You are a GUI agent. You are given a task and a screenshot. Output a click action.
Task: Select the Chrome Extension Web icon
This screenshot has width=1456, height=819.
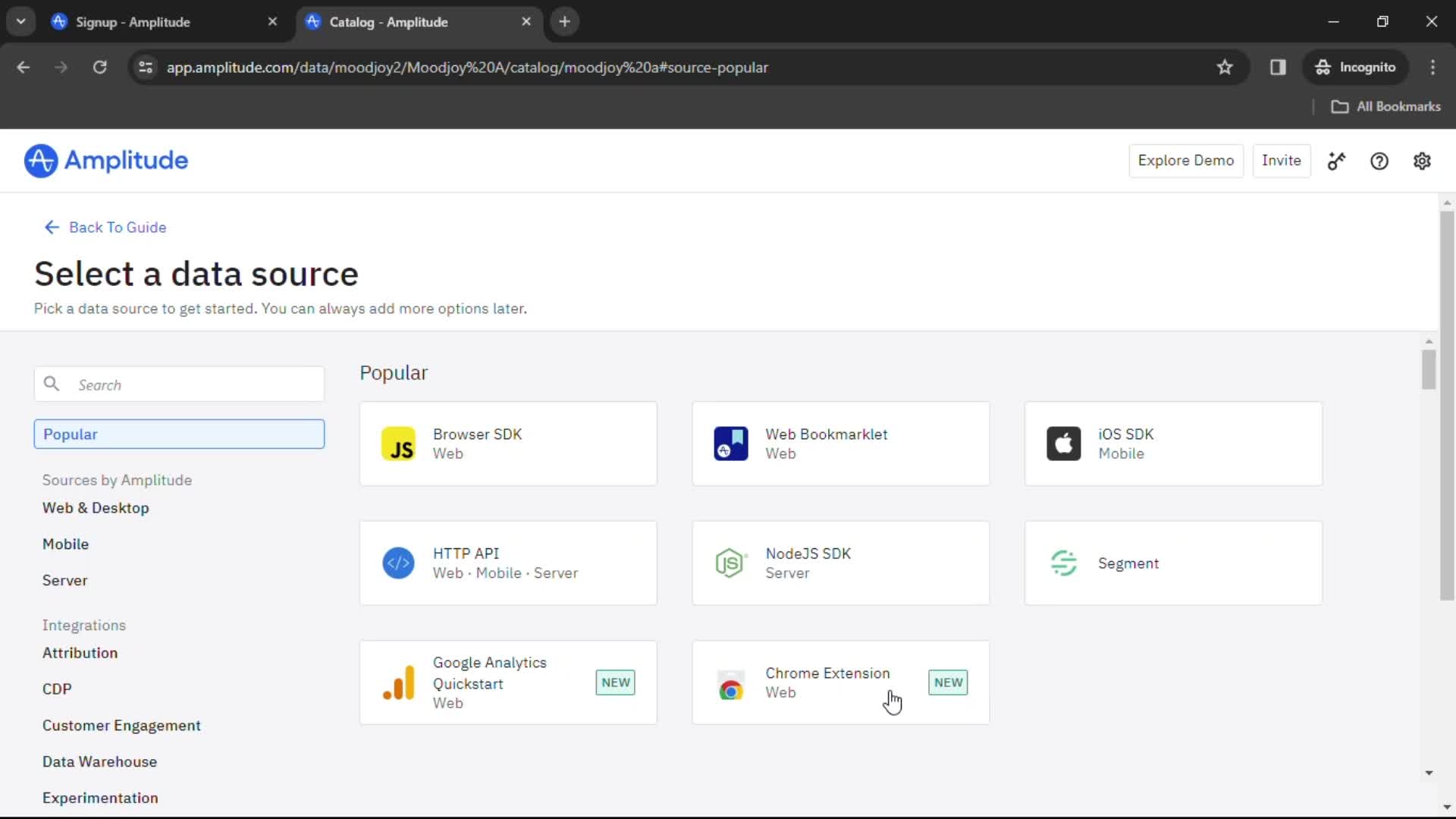pyautogui.click(x=731, y=683)
